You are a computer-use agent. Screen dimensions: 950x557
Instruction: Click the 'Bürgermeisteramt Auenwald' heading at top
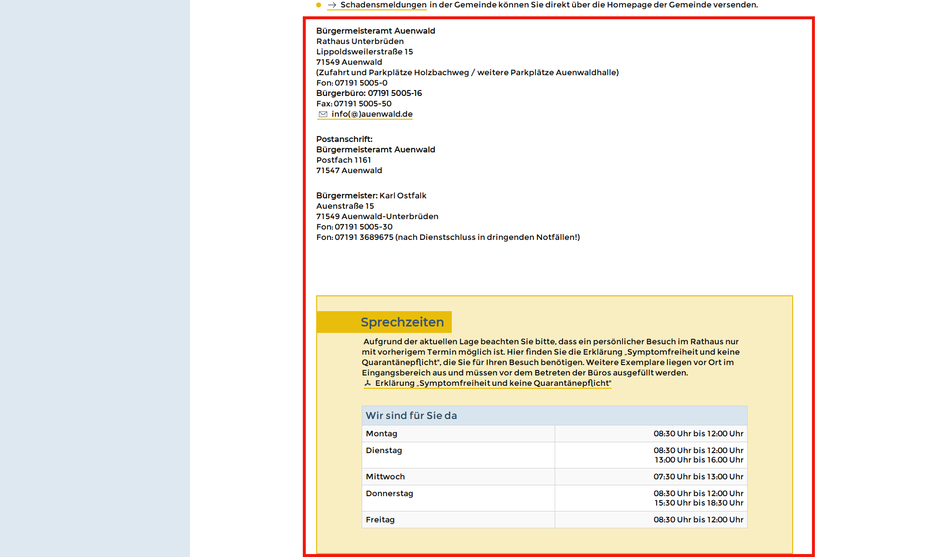pyautogui.click(x=376, y=31)
